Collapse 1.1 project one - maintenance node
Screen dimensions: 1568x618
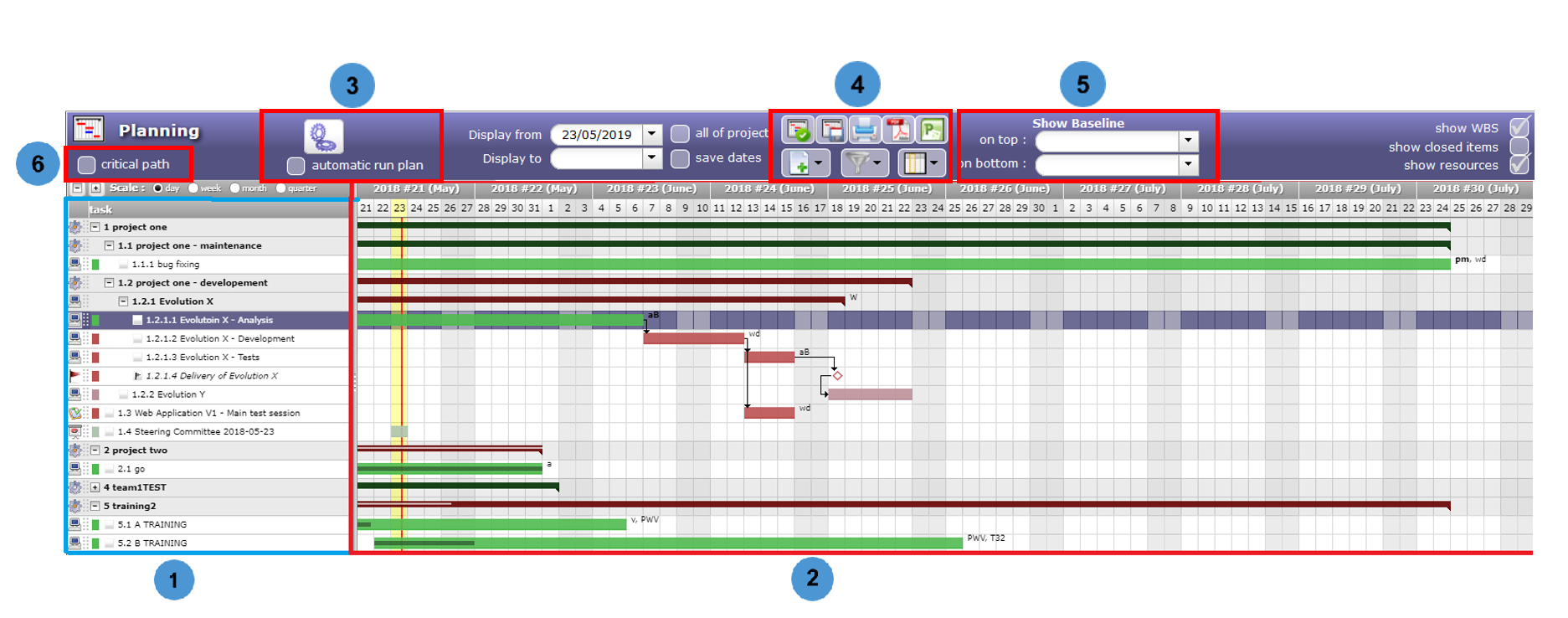(x=109, y=245)
